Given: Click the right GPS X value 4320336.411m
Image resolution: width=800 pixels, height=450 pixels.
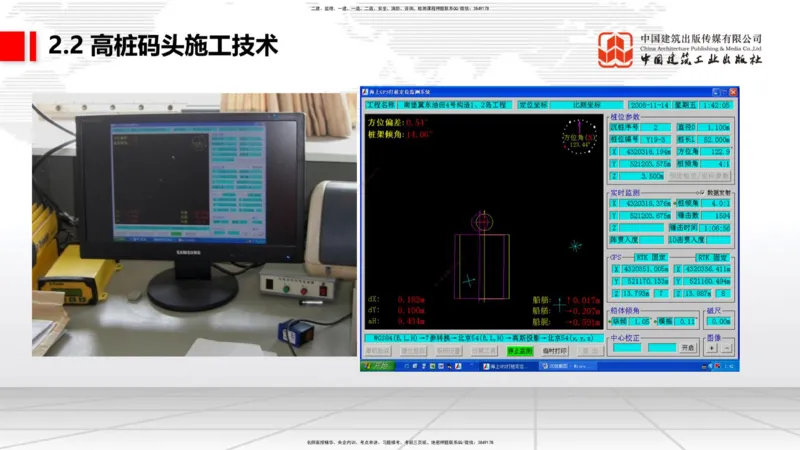Looking at the screenshot, I should click(707, 268).
